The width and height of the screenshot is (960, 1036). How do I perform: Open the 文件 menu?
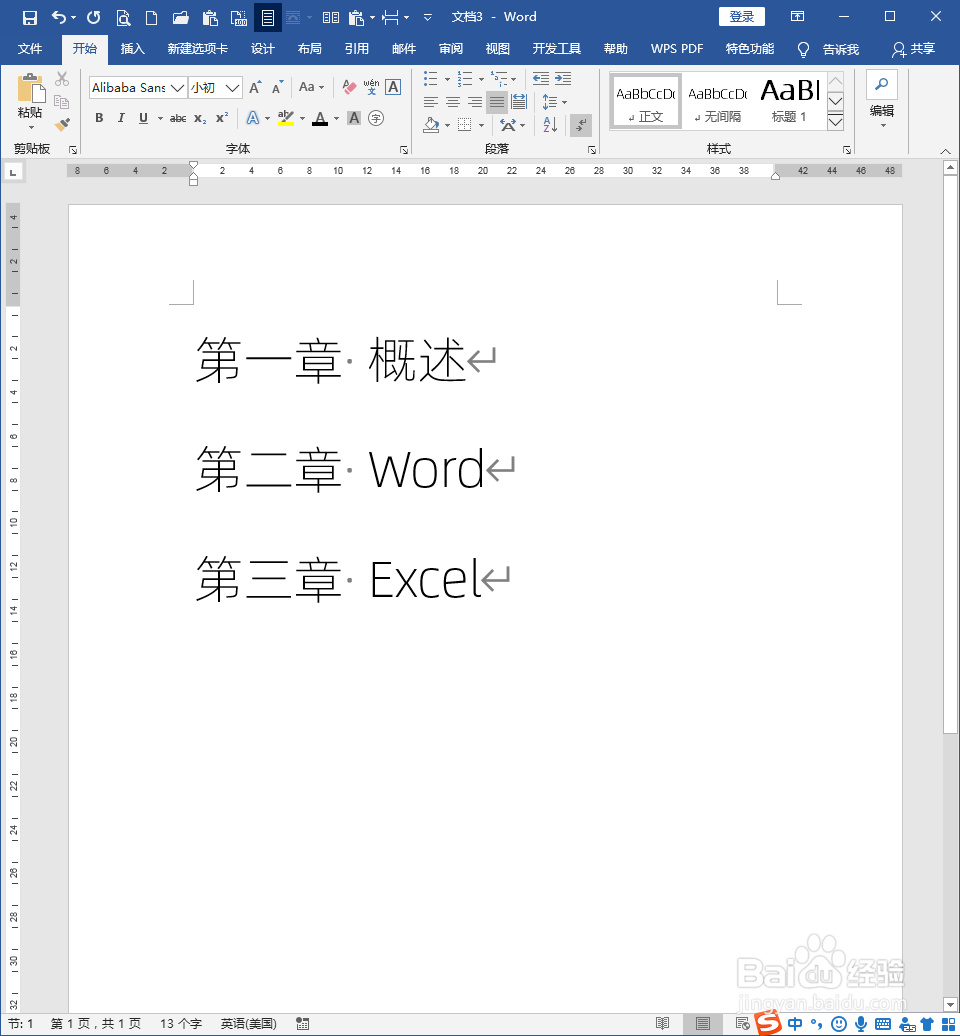[30, 49]
